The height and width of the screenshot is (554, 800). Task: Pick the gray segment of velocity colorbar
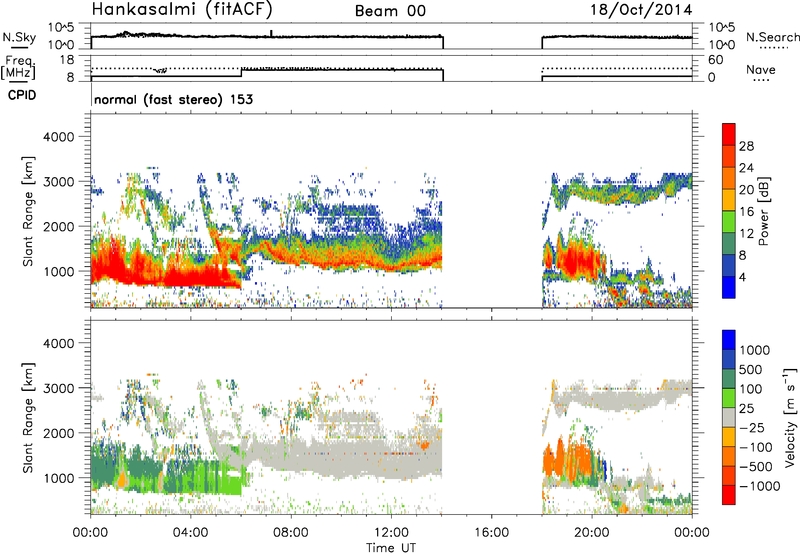tap(729, 418)
